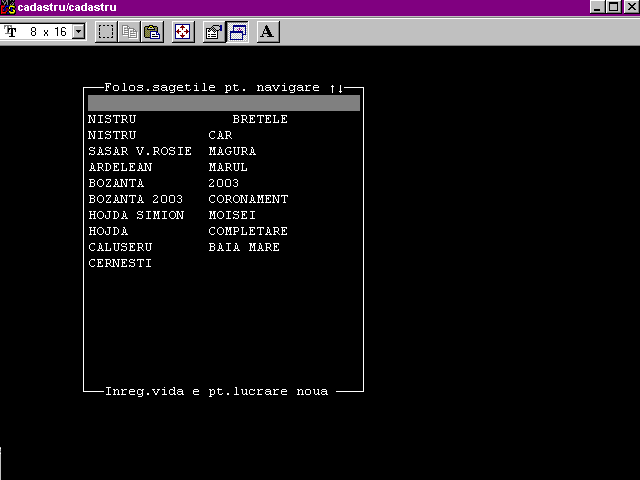Choose the NISTRU CAR list entry
The width and height of the screenshot is (640, 480).
pyautogui.click(x=160, y=135)
